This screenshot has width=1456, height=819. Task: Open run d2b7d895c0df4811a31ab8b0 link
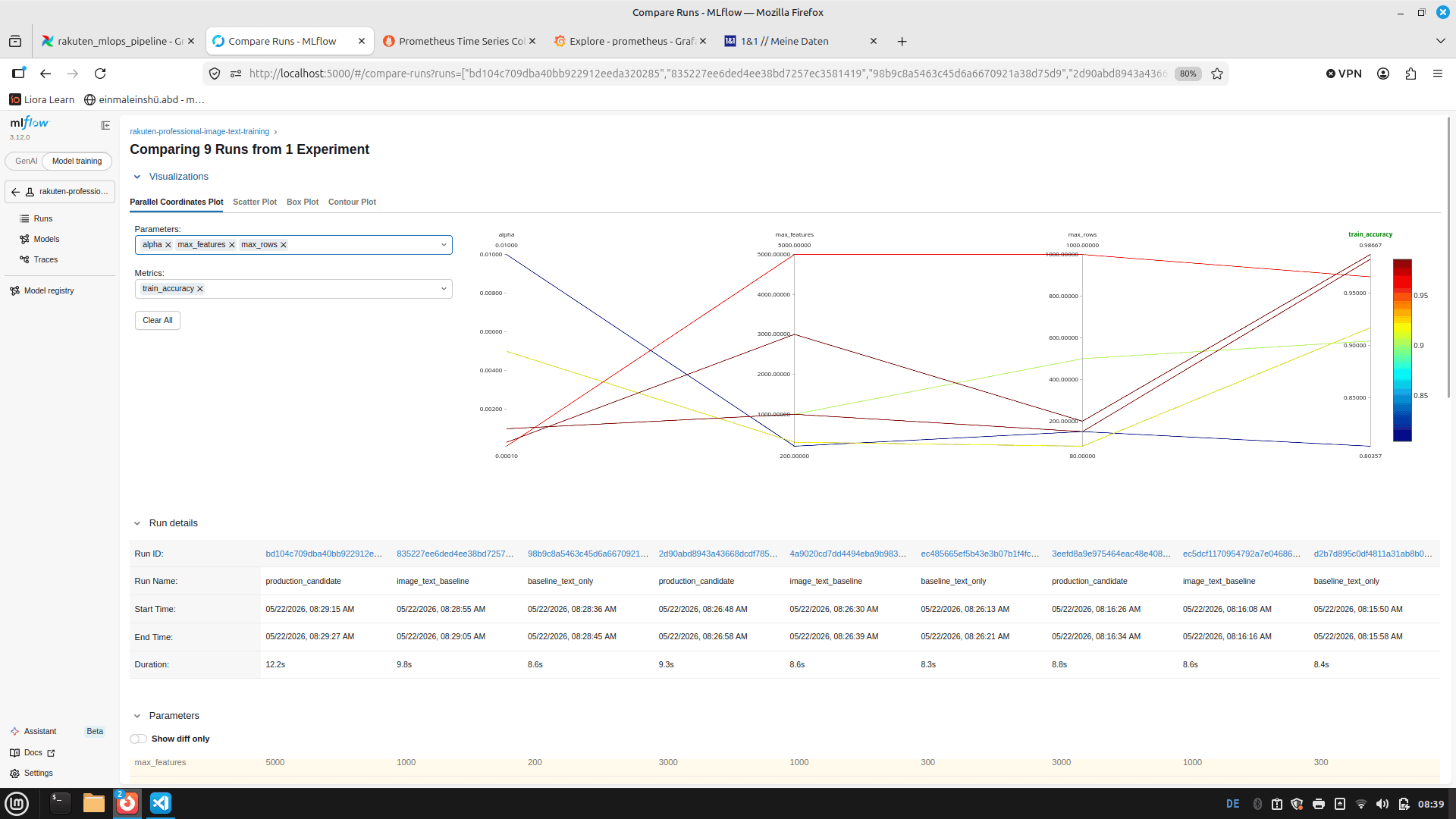[1373, 554]
